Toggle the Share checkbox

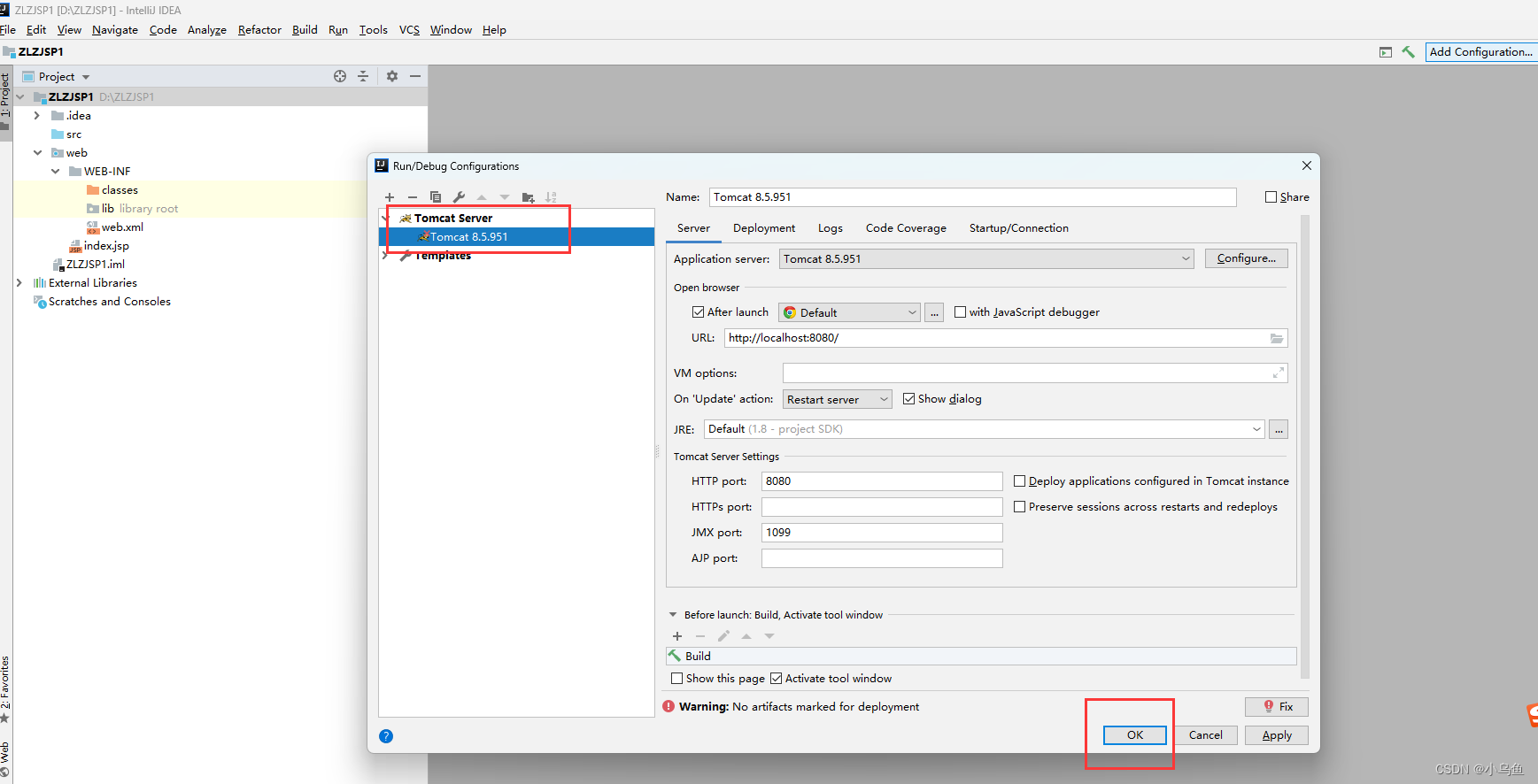coord(1271,197)
